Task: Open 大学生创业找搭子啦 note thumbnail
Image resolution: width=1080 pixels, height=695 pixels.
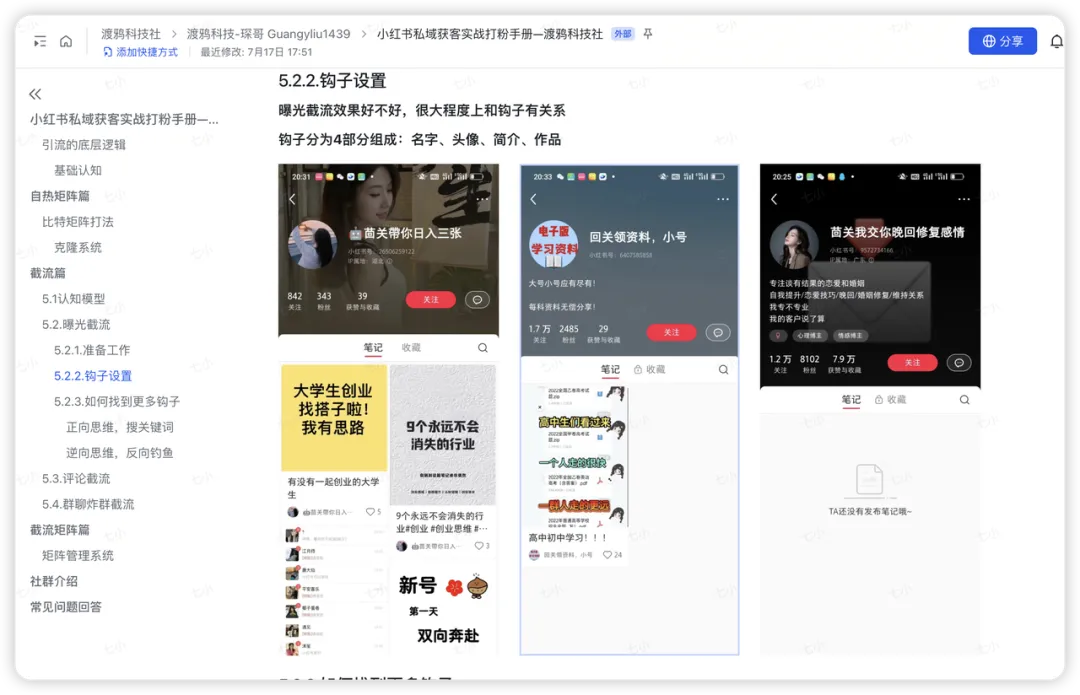Action: [x=334, y=417]
